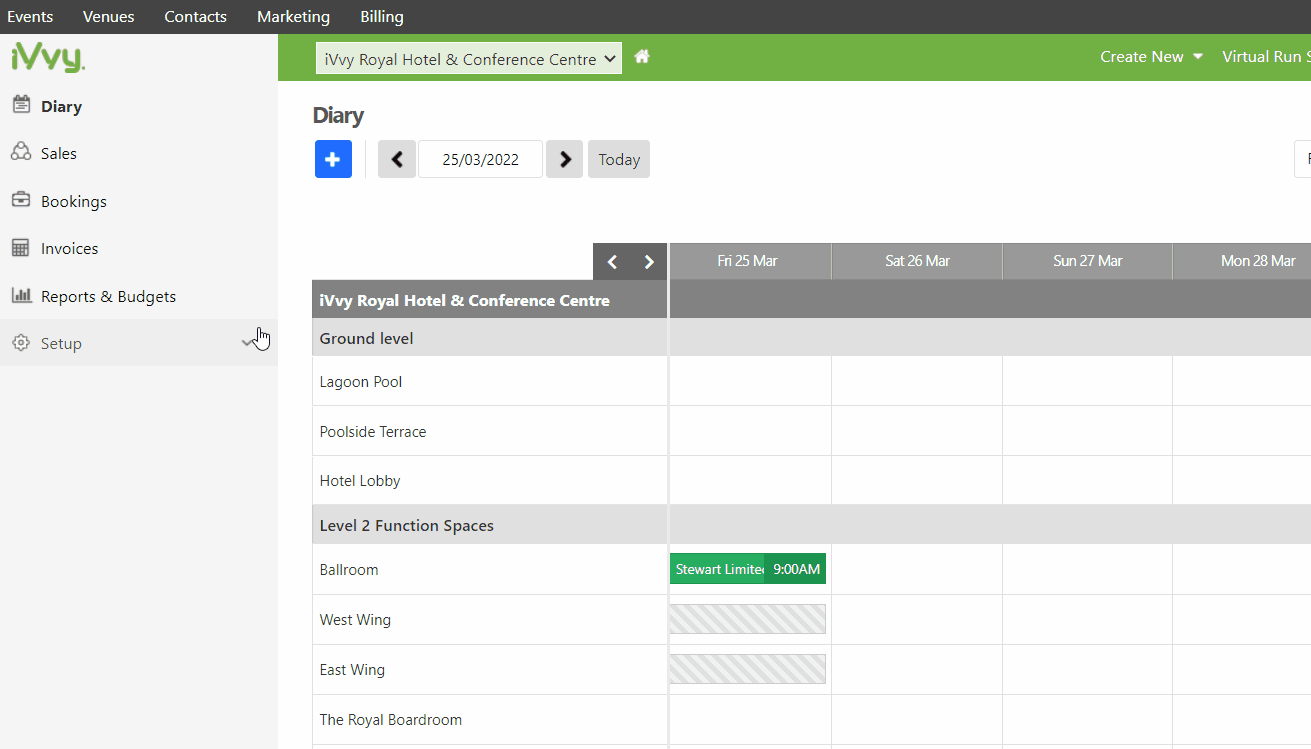Screen dimensions: 1311x749
Task: Click the date field 25/03/2022
Action: click(480, 159)
